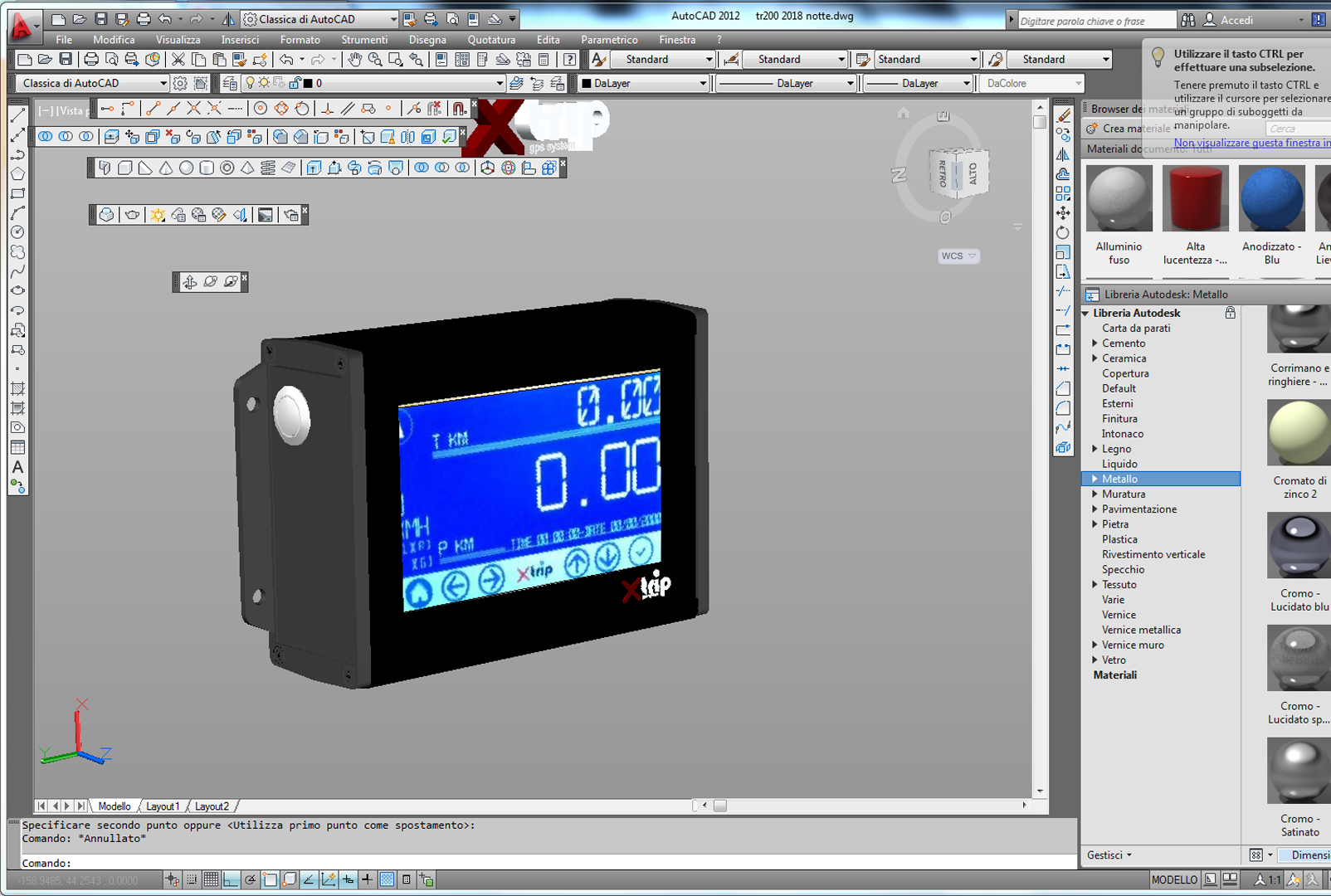Select the Multiline Text A tool

[x=17, y=467]
